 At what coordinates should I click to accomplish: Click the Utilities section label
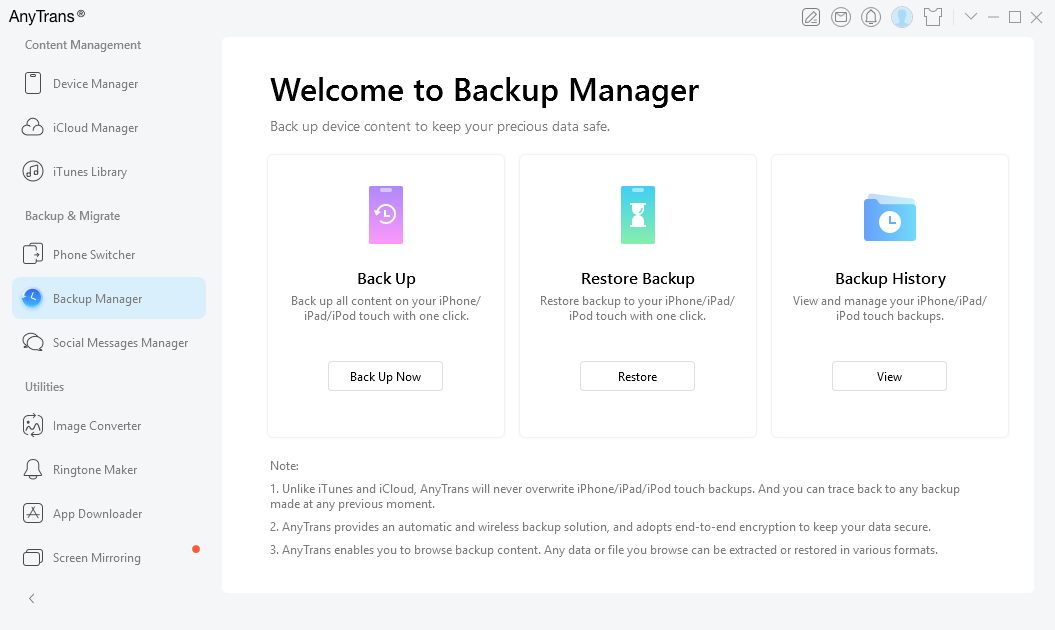pyautogui.click(x=44, y=387)
